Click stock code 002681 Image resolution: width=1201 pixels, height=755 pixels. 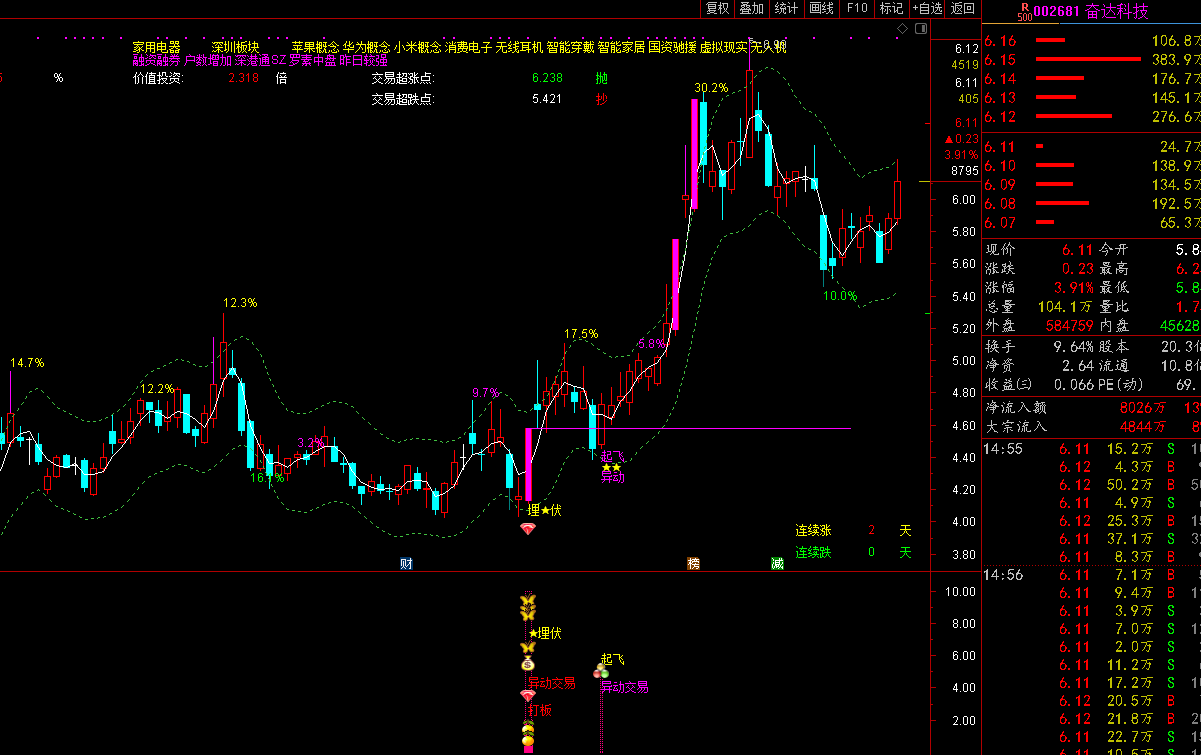point(1056,12)
